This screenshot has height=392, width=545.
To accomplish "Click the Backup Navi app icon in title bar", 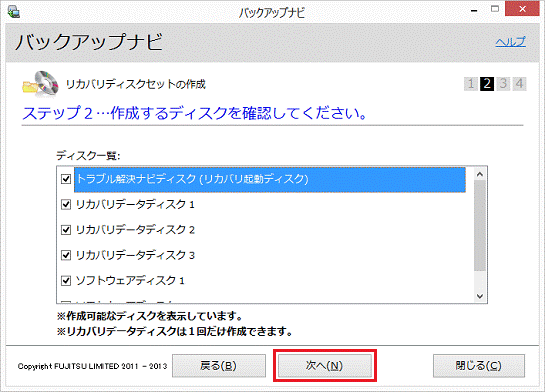I will [x=14, y=11].
